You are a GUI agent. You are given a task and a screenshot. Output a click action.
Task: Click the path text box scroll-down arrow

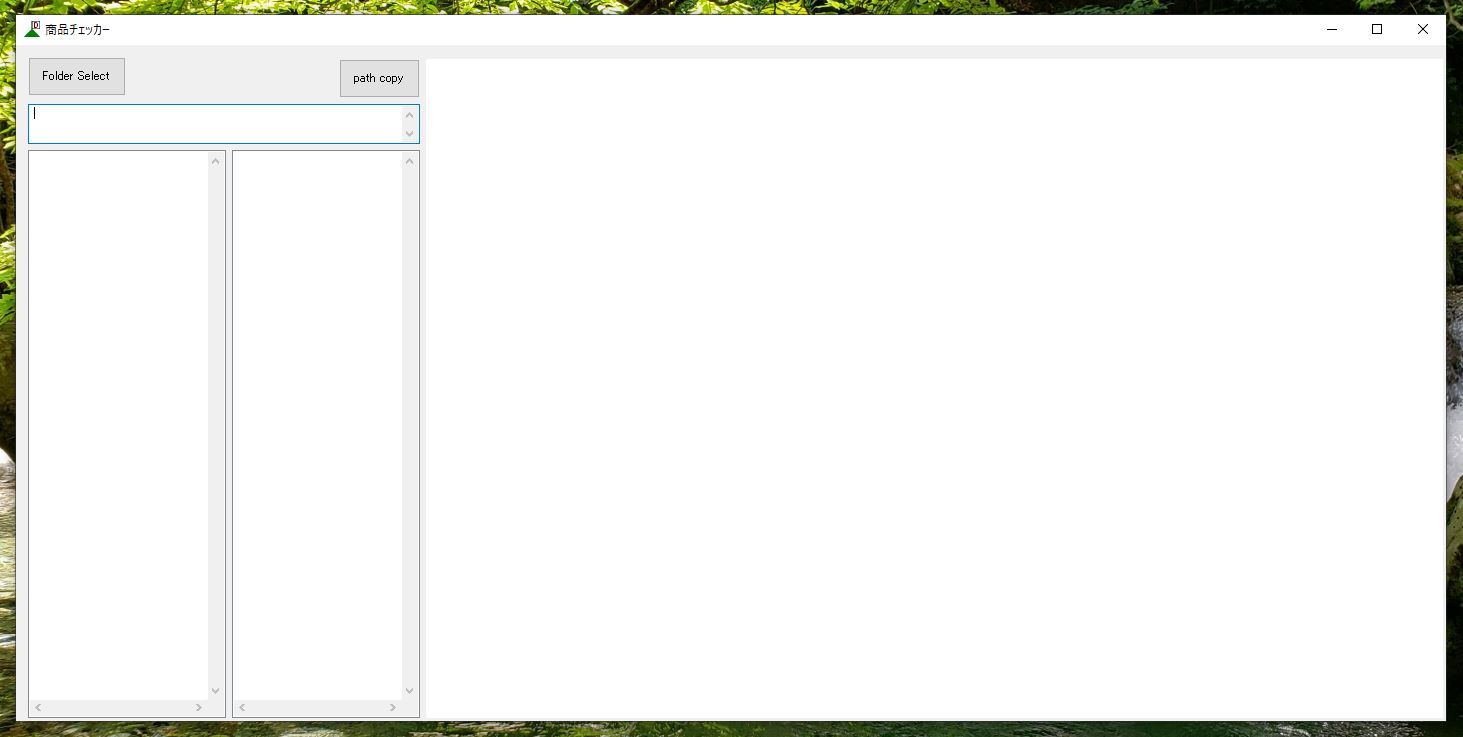tap(409, 134)
